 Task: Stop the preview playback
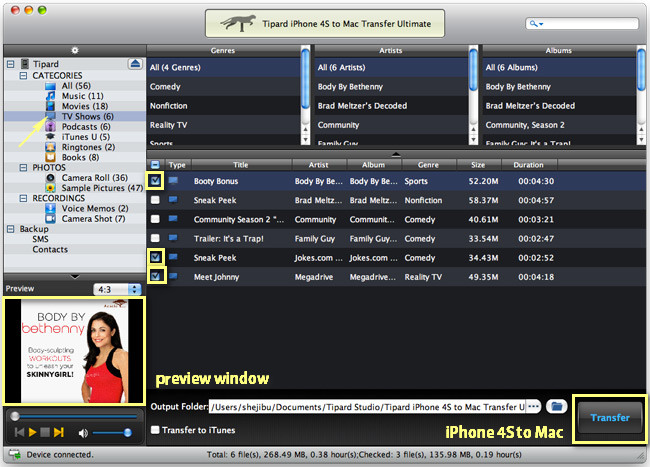(x=45, y=433)
